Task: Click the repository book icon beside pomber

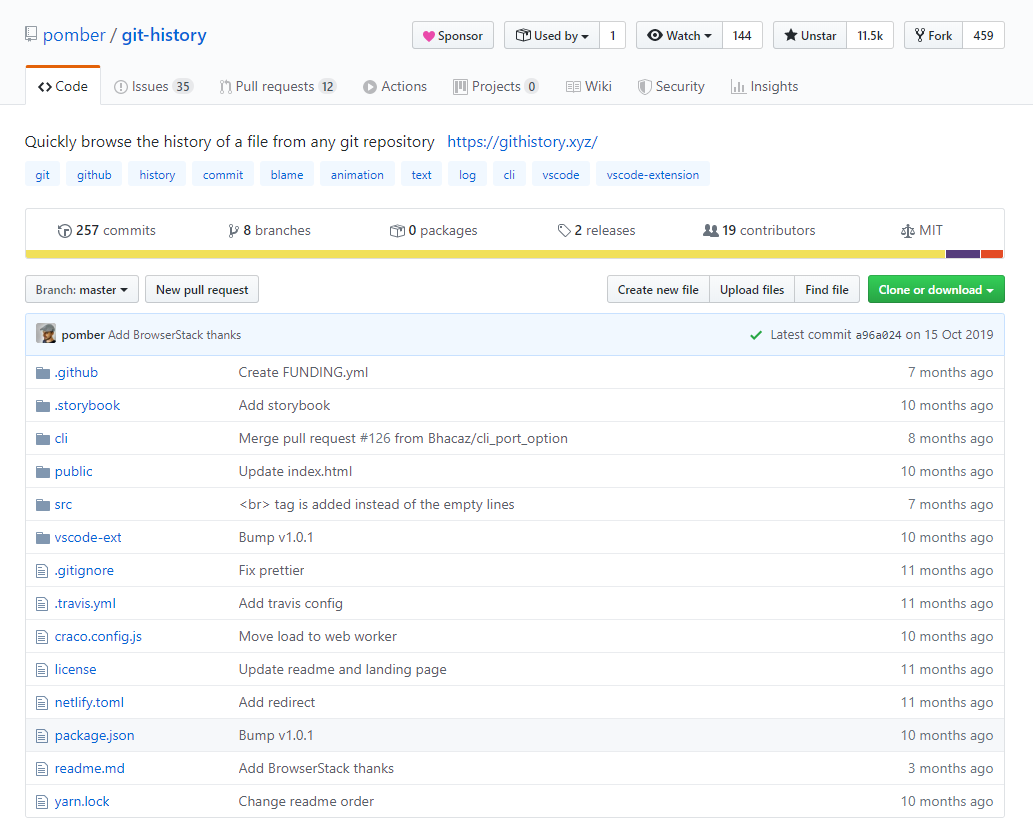Action: pos(31,34)
